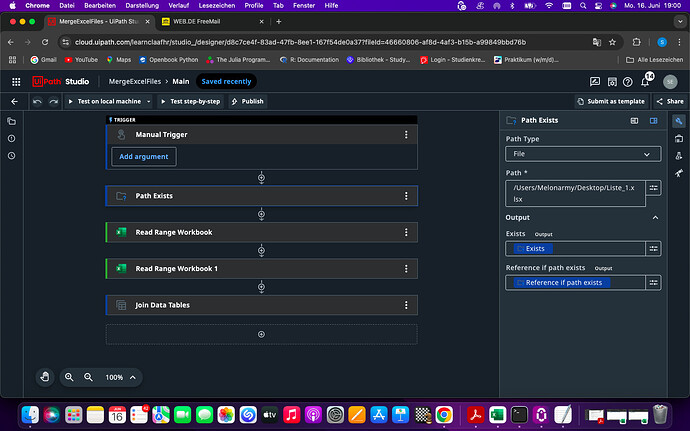
Task: Open Excel from the Dock
Action: [497, 415]
